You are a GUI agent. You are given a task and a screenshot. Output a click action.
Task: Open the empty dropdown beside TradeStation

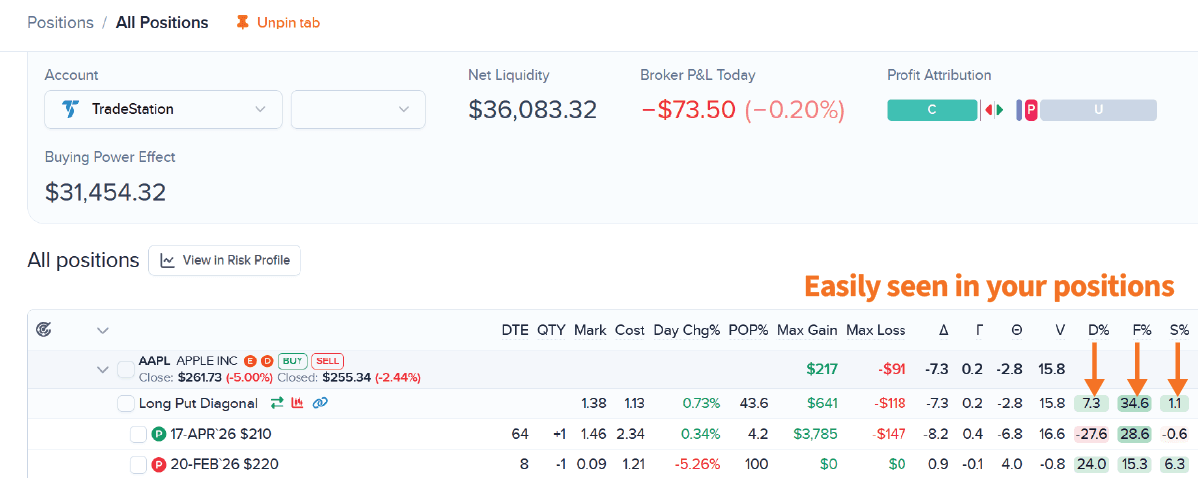coord(358,109)
